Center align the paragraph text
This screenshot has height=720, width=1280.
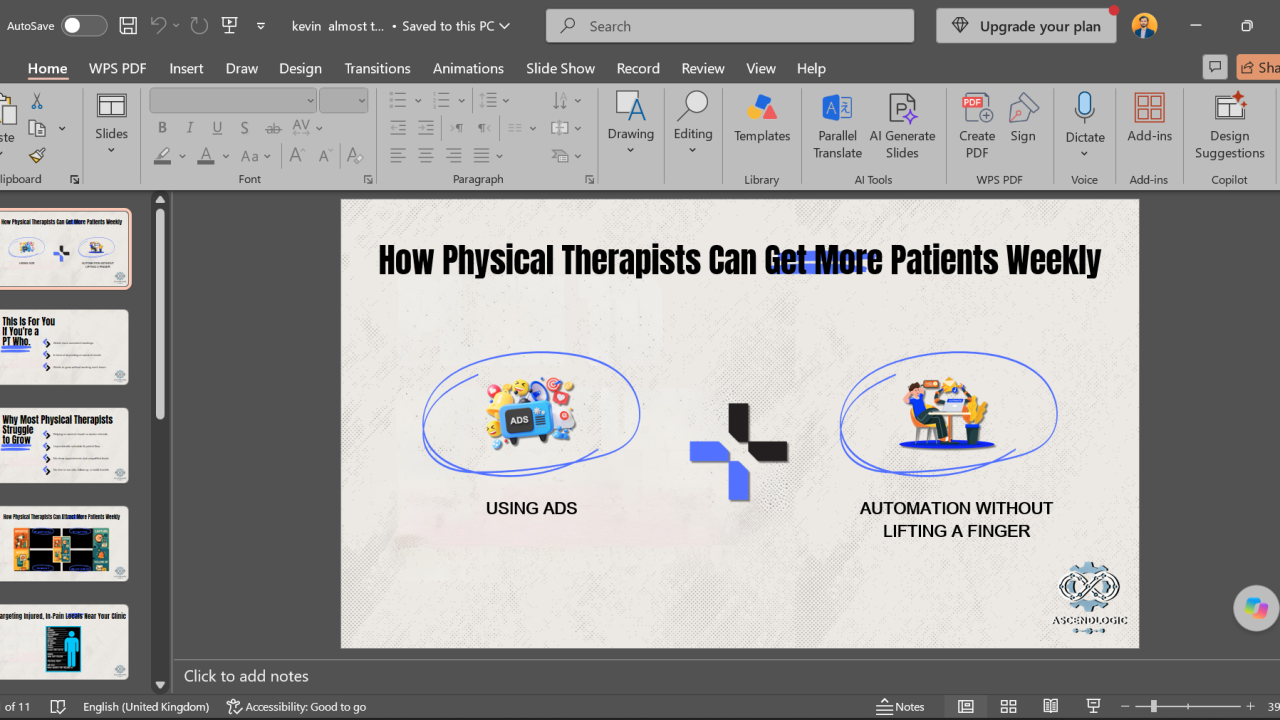coord(426,155)
